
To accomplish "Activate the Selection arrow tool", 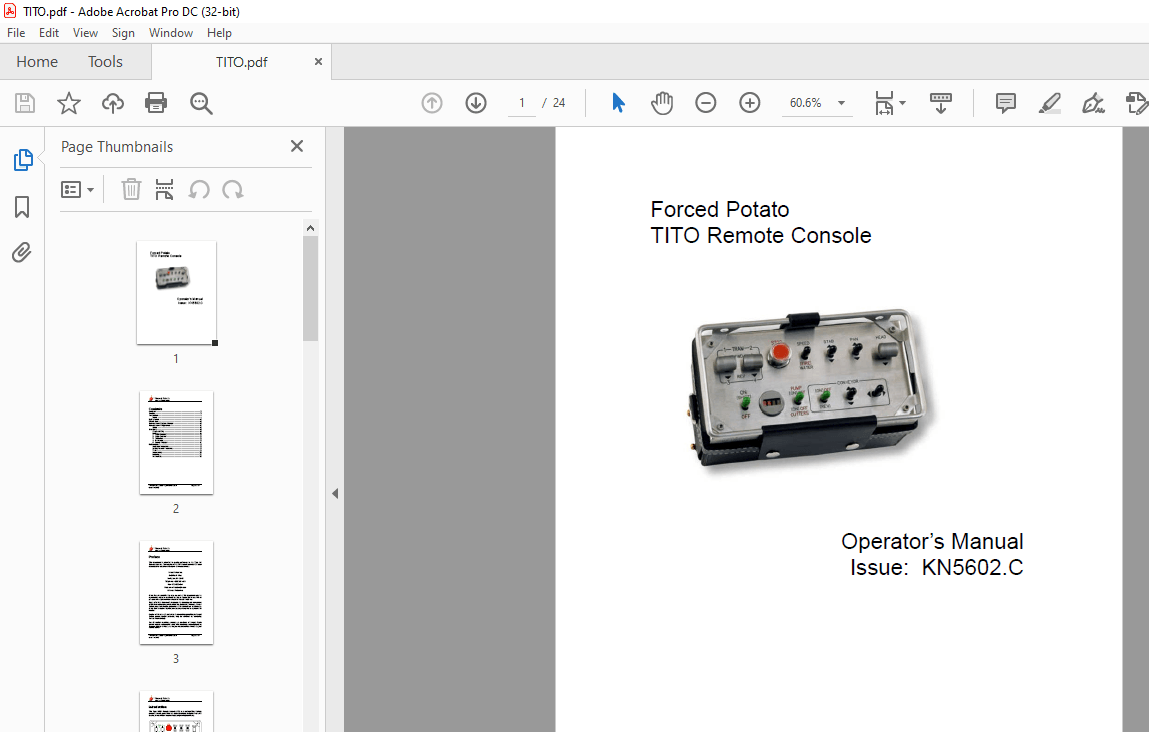I will point(618,102).
